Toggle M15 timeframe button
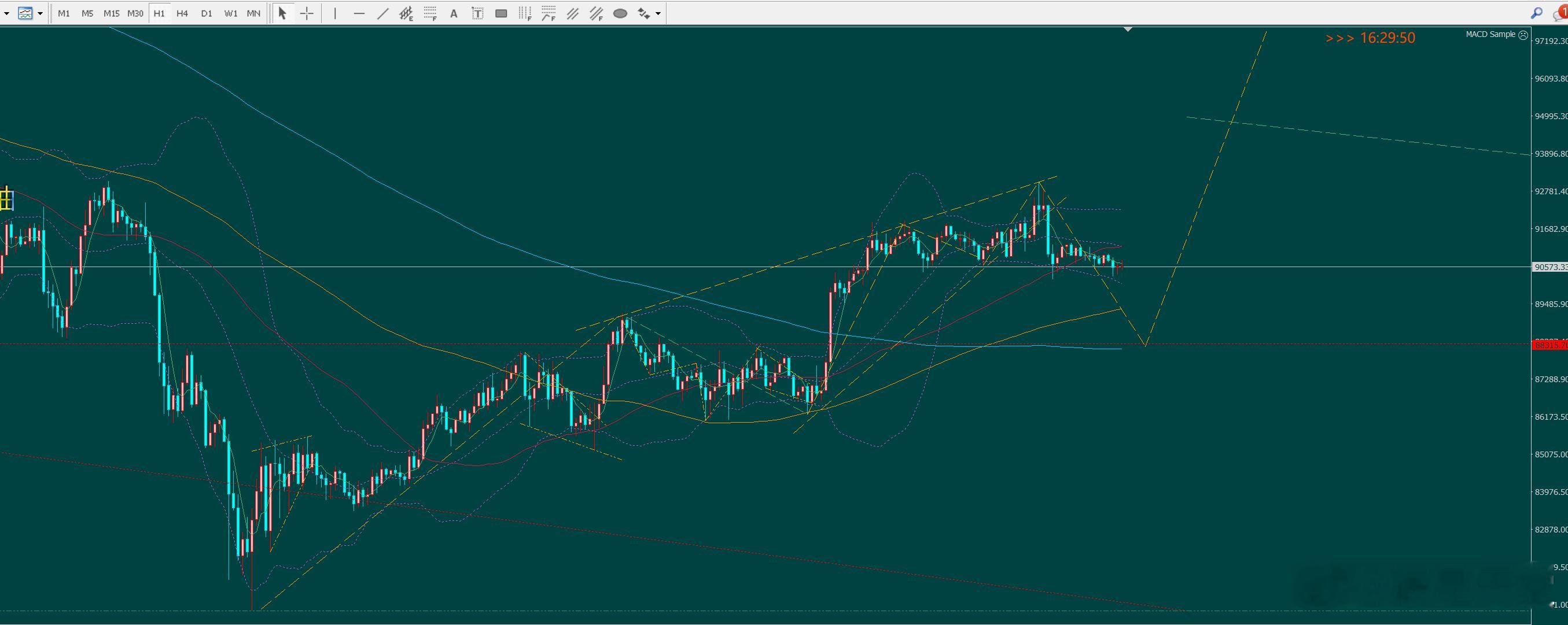This screenshot has width=1568, height=625. [111, 13]
